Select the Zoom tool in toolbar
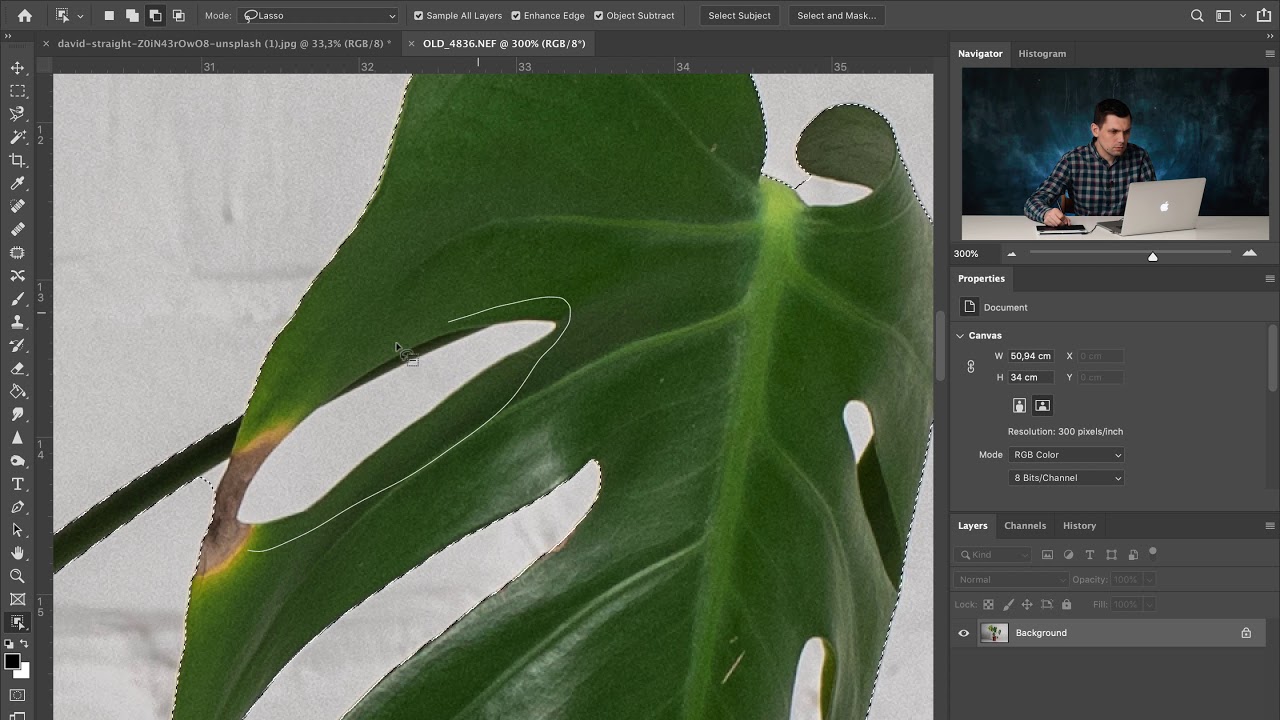The height and width of the screenshot is (720, 1280). (17, 576)
